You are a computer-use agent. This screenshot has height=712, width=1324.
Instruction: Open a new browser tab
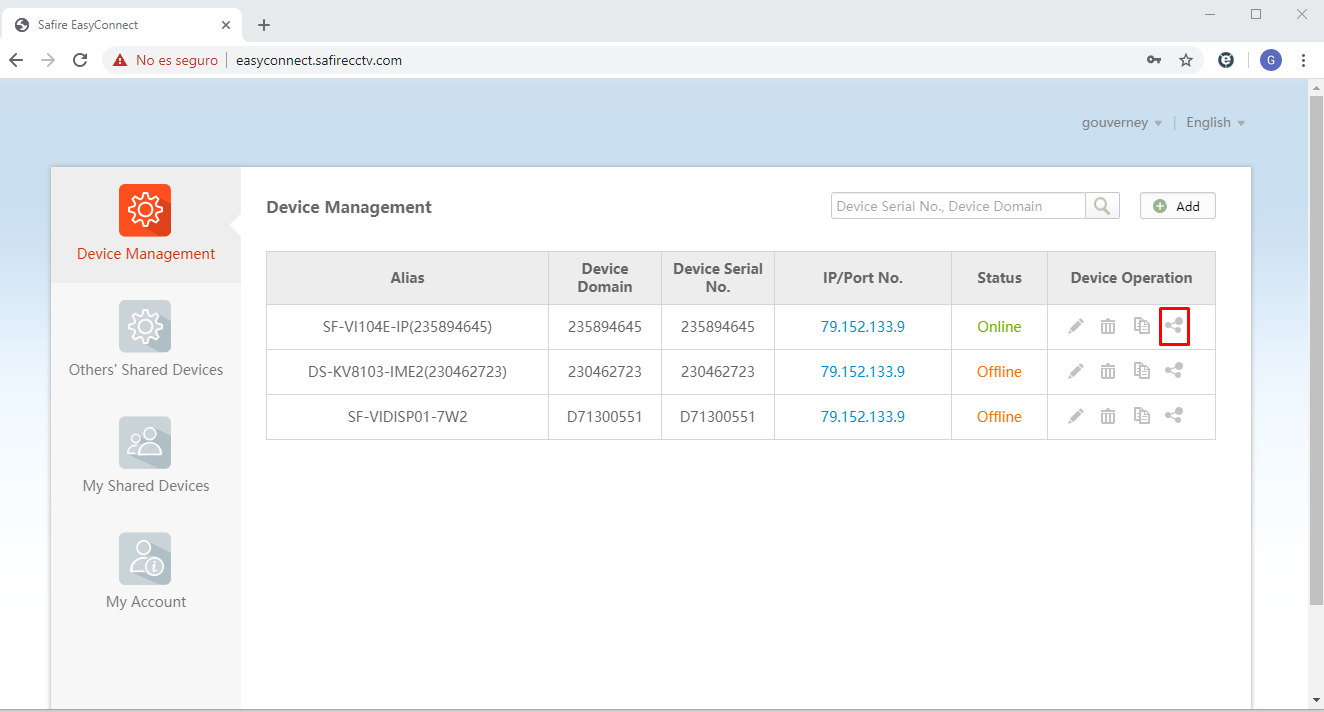(263, 24)
